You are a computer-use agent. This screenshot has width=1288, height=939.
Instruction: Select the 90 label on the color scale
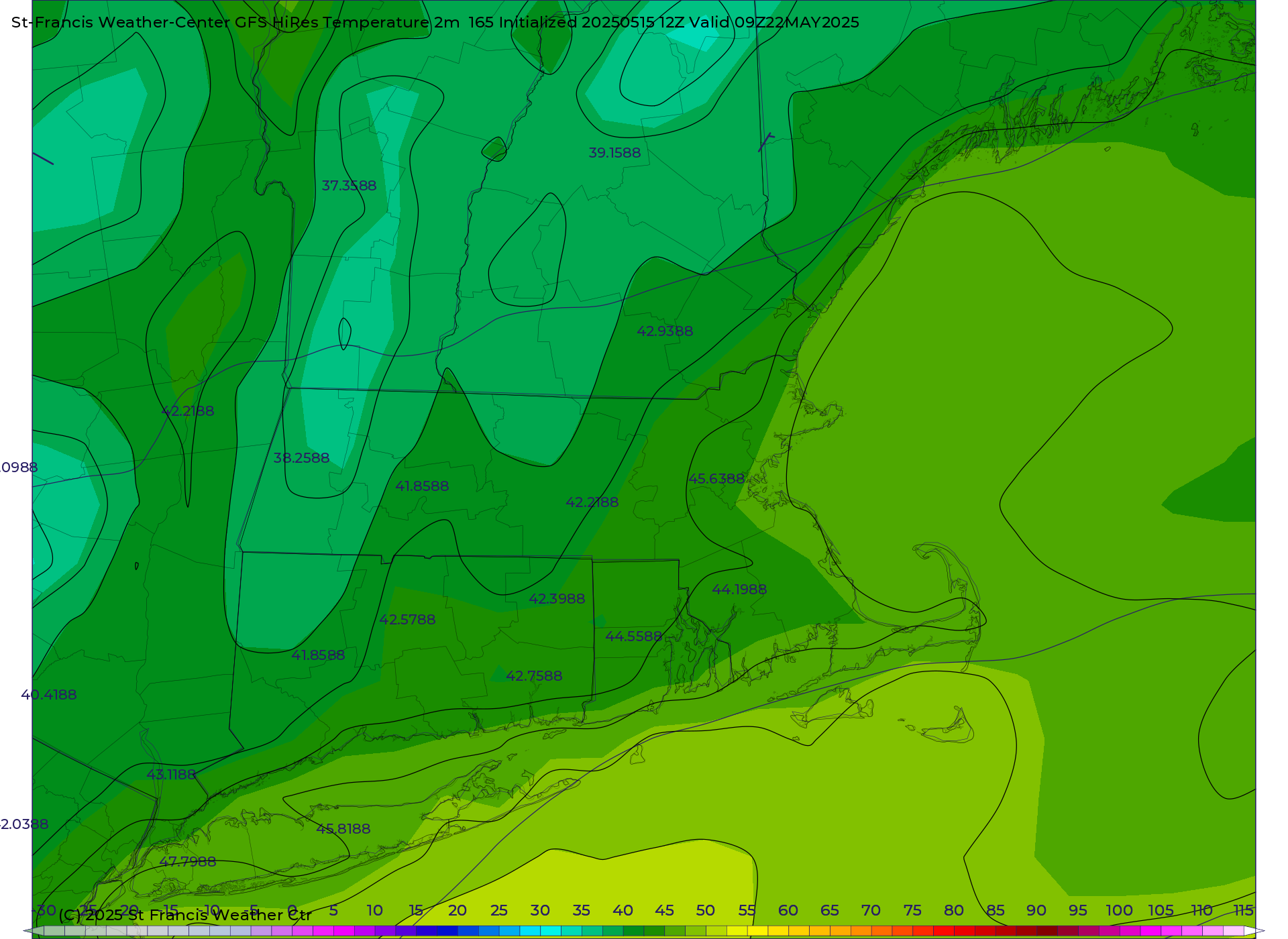1036,911
